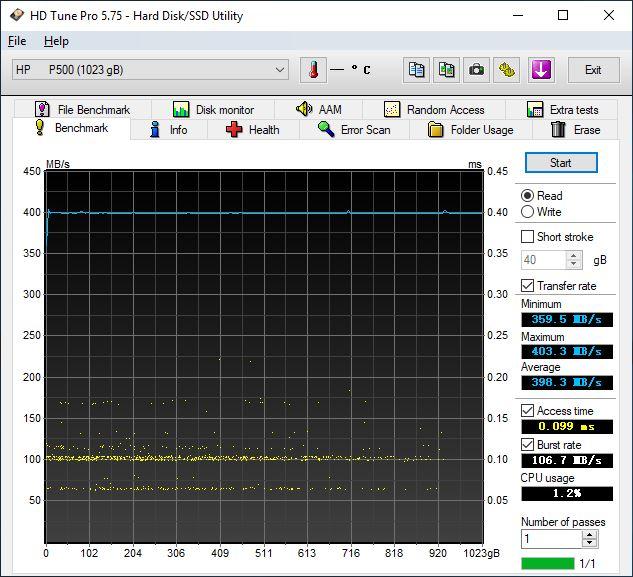Select the Benchmark tab

(71, 128)
